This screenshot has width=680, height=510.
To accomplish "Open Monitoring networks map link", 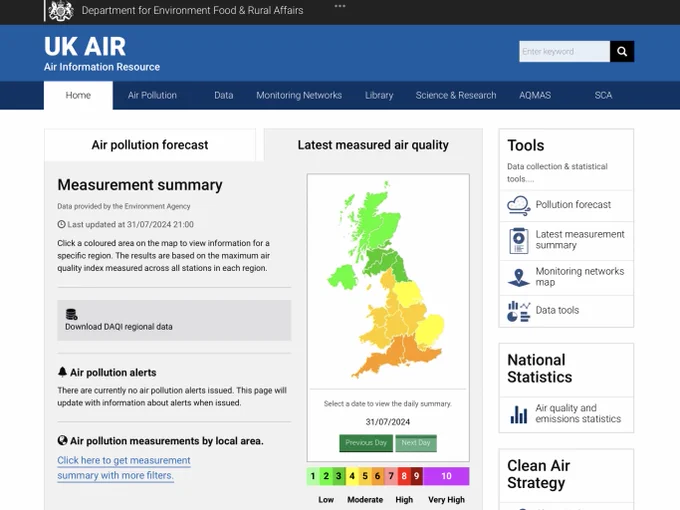I will click(x=580, y=277).
